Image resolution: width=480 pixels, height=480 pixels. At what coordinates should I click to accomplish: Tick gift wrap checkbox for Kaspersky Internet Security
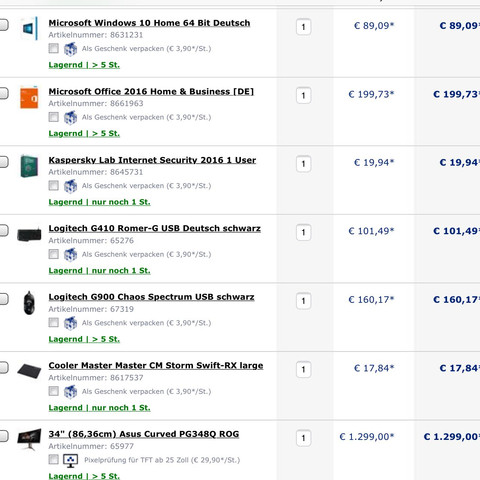pyautogui.click(x=53, y=185)
